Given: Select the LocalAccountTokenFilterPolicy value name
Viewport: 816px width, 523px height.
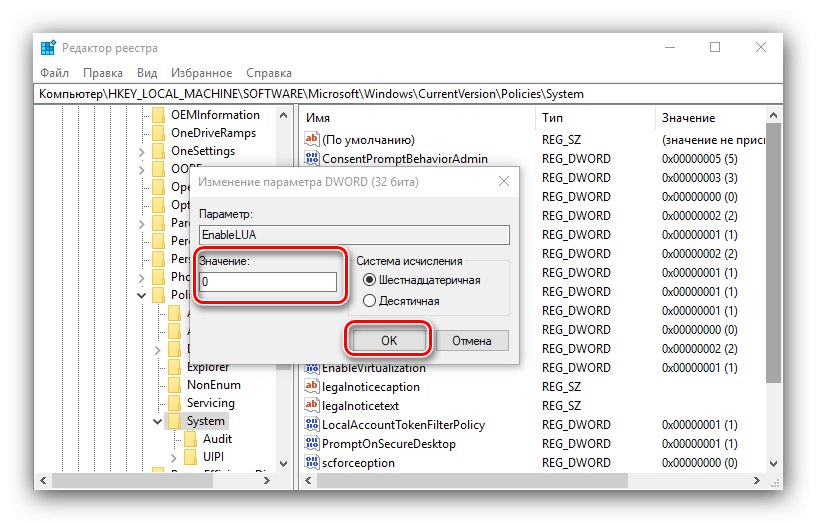Looking at the screenshot, I should pyautogui.click(x=403, y=425).
